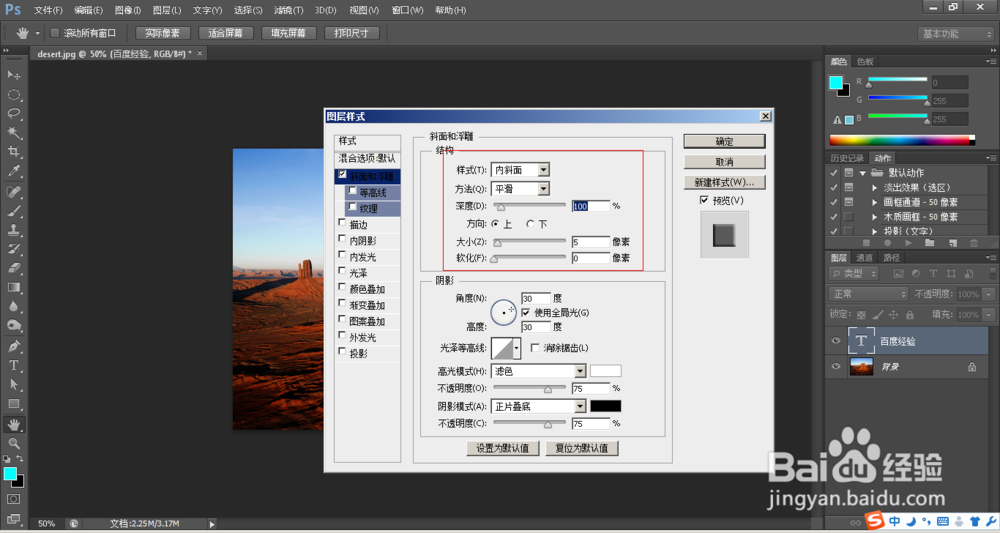Image resolution: width=1000 pixels, height=533 pixels.
Task: Enable 滚动所有窗口 checkbox in options bar
Action: 55,33
